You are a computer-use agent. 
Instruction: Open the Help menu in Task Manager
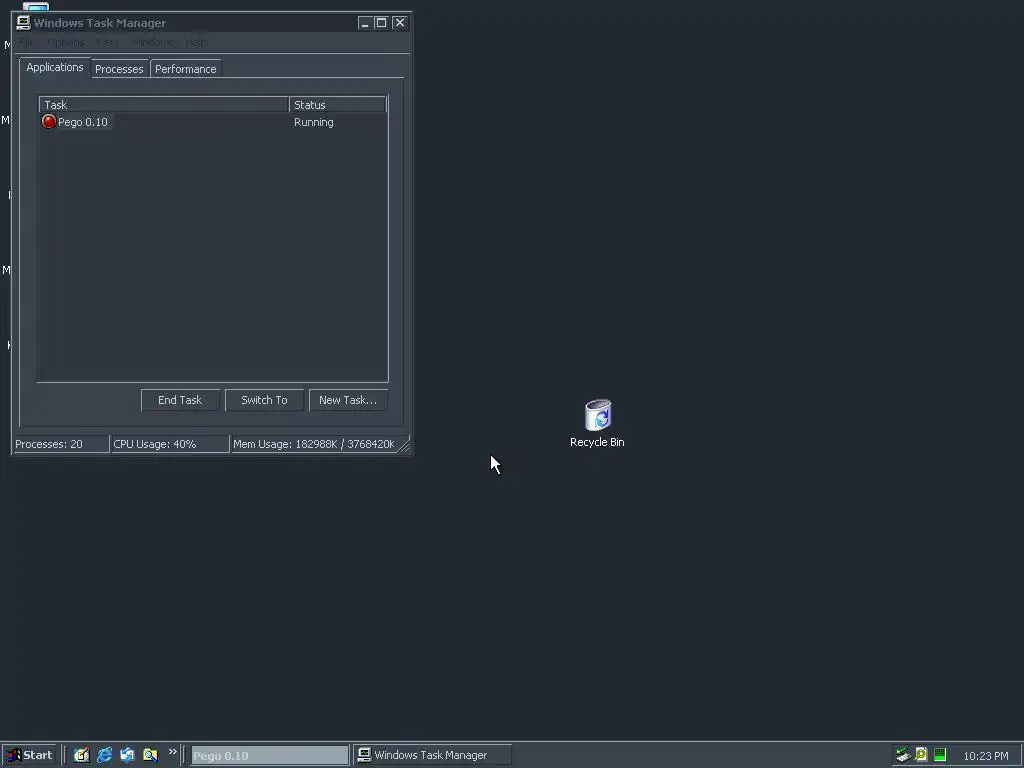(196, 42)
